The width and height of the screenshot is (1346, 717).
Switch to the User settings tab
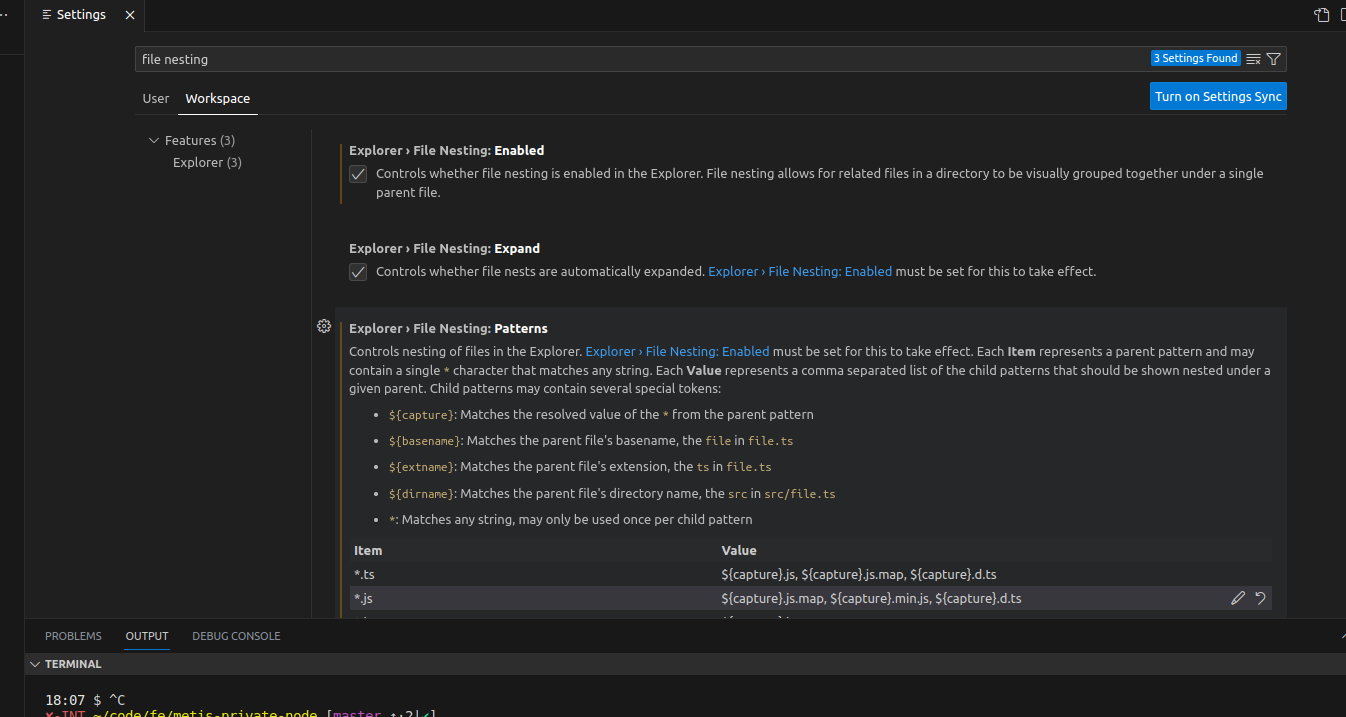pyautogui.click(x=156, y=99)
